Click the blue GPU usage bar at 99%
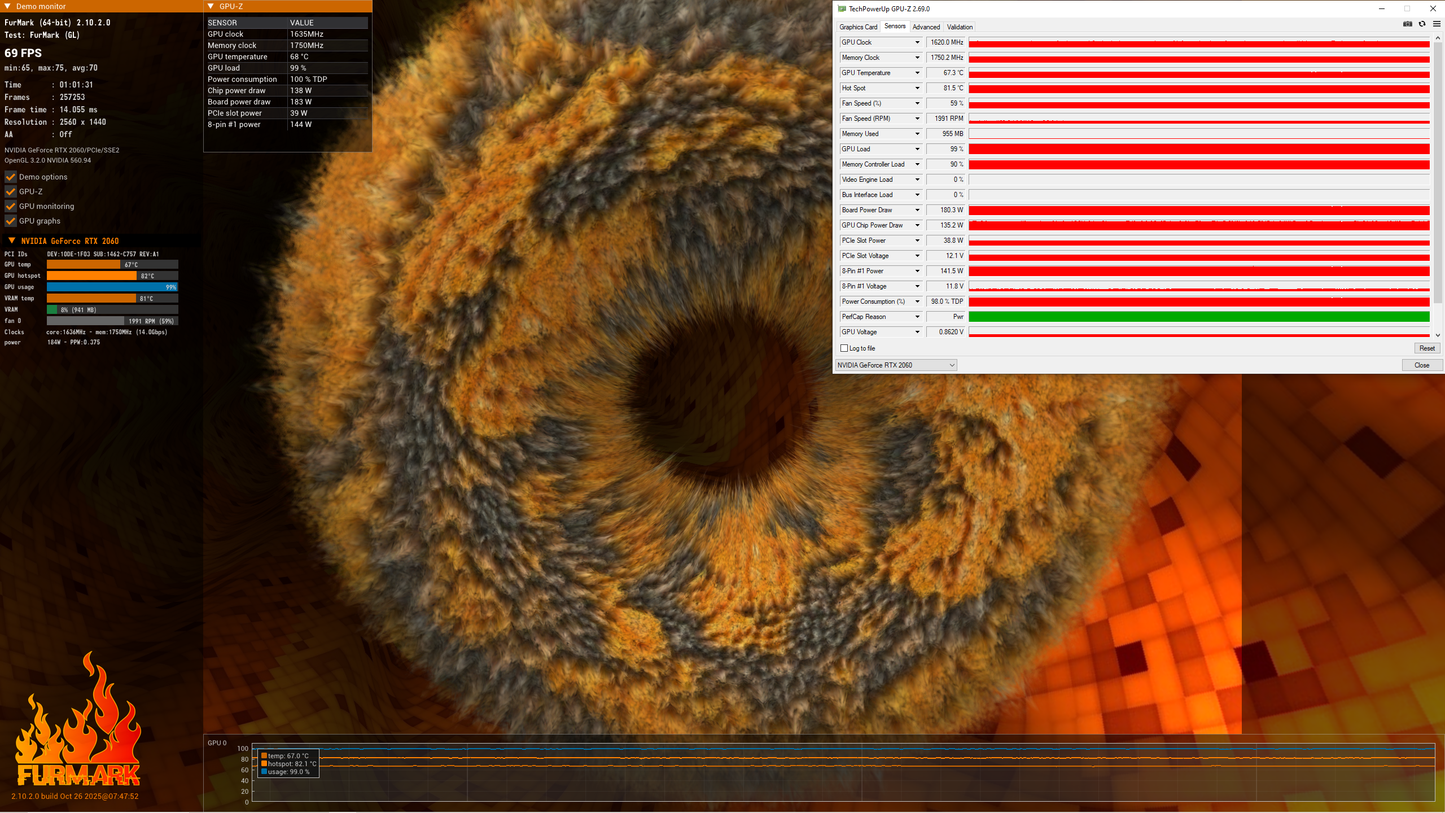 coord(113,287)
